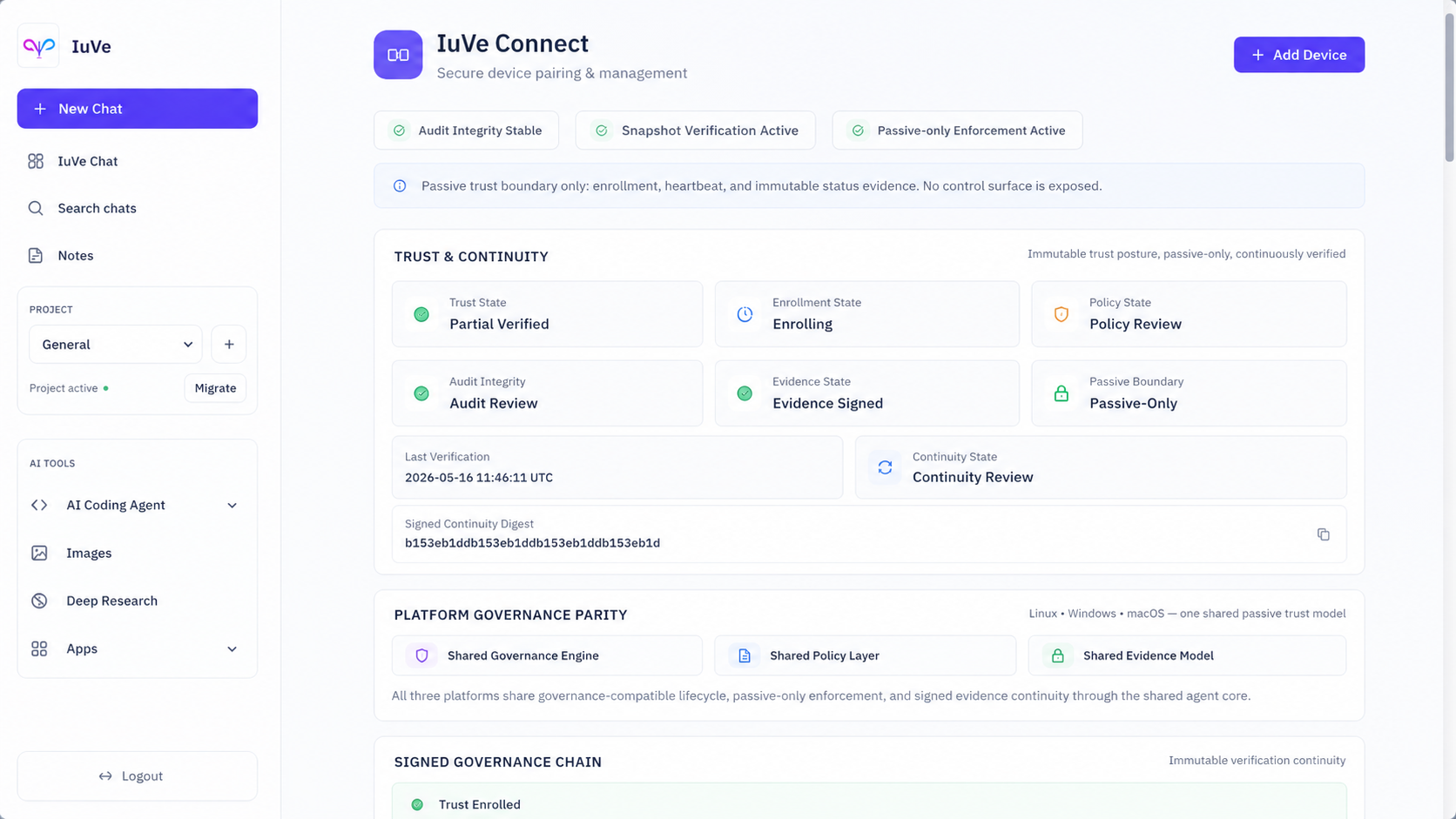Click the Shared Policy Layer card
The height and width of the screenshot is (819, 1456).
pyautogui.click(x=866, y=655)
